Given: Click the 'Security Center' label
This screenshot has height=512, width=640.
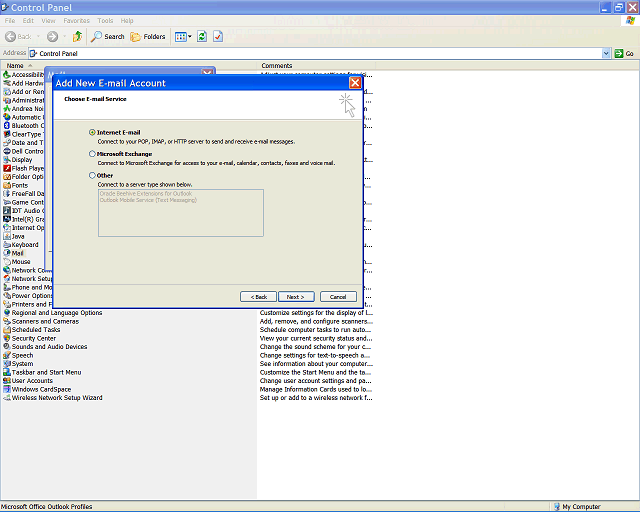Looking at the screenshot, I should (x=33, y=338).
